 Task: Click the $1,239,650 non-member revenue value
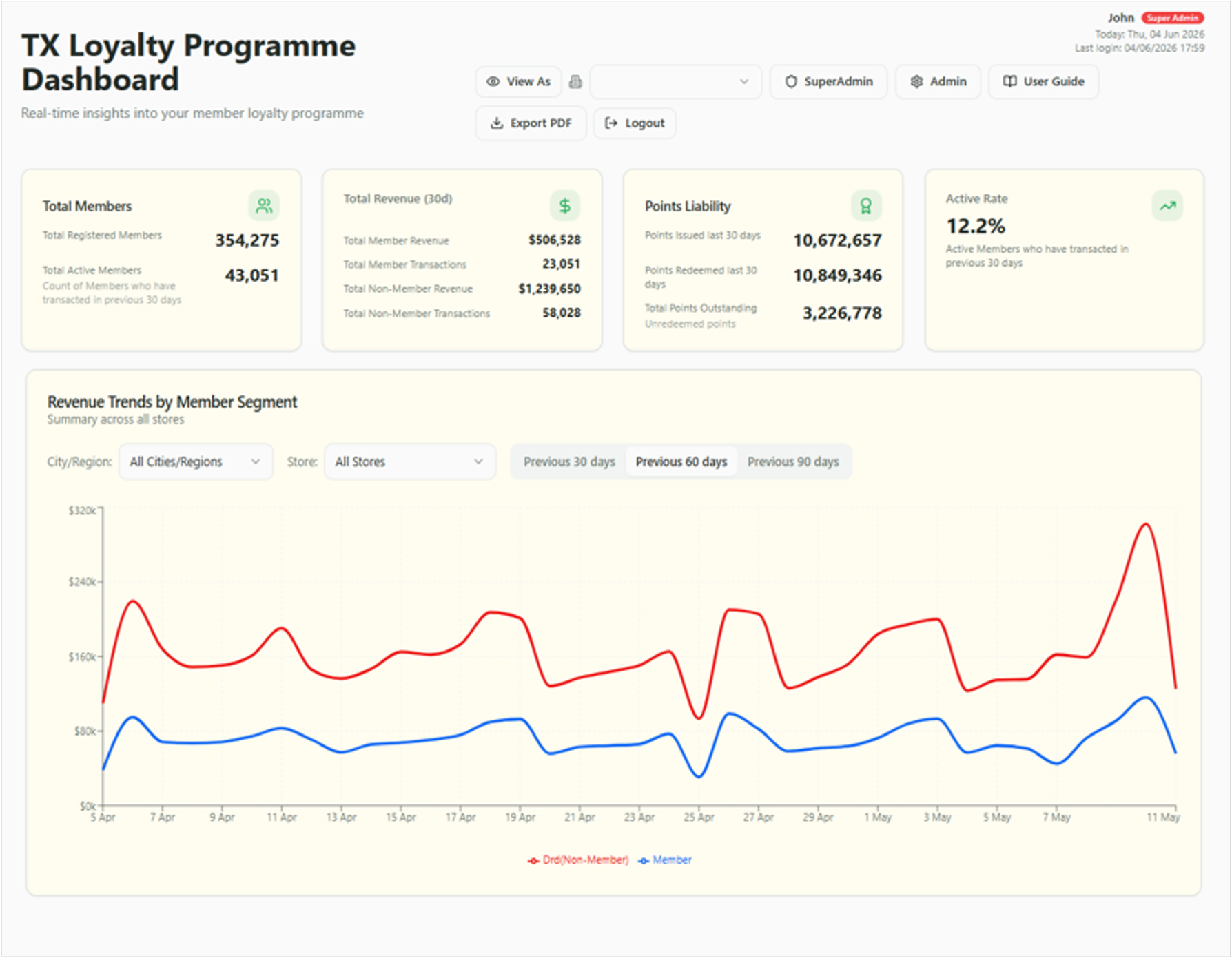point(550,289)
